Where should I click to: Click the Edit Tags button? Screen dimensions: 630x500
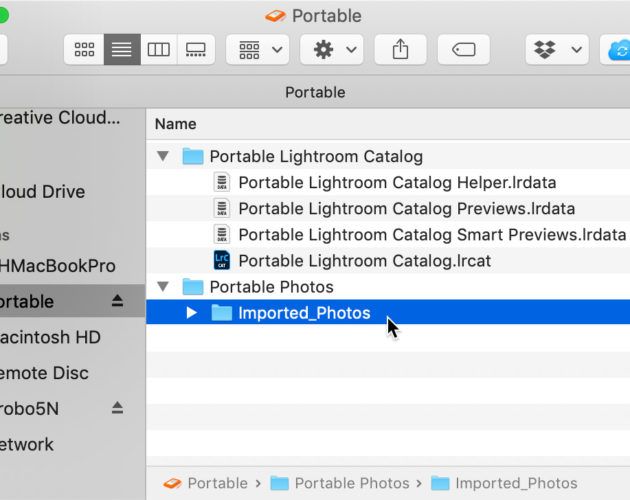tap(464, 50)
